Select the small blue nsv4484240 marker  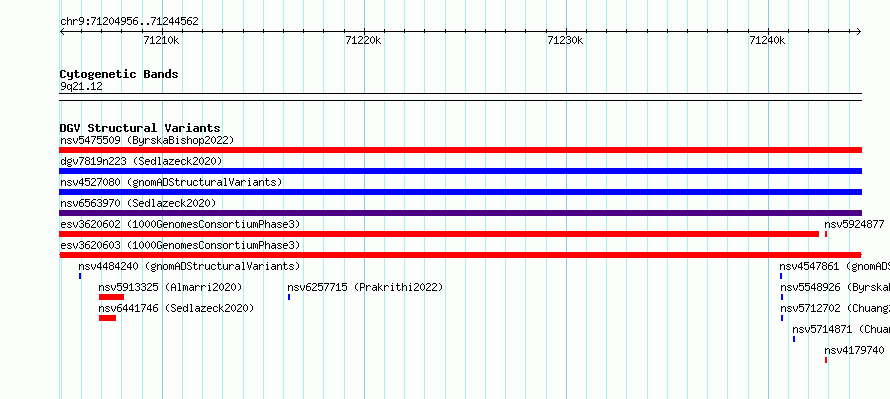80,276
